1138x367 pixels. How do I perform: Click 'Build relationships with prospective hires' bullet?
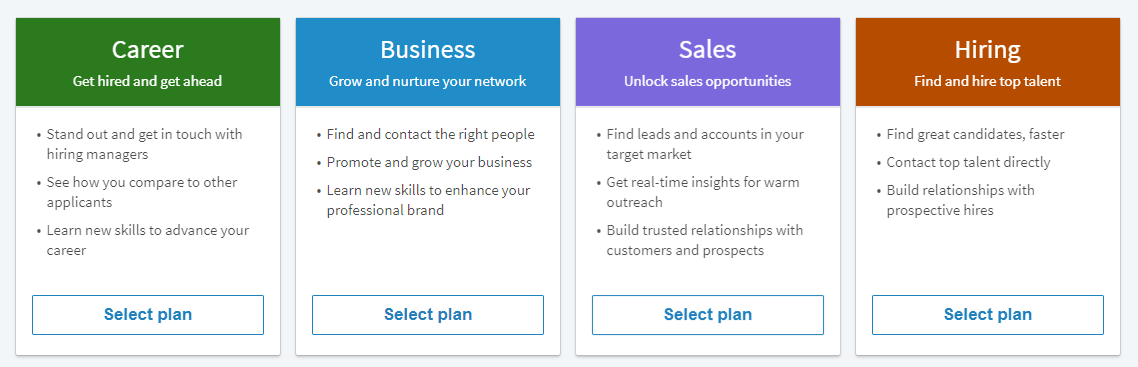pos(960,200)
